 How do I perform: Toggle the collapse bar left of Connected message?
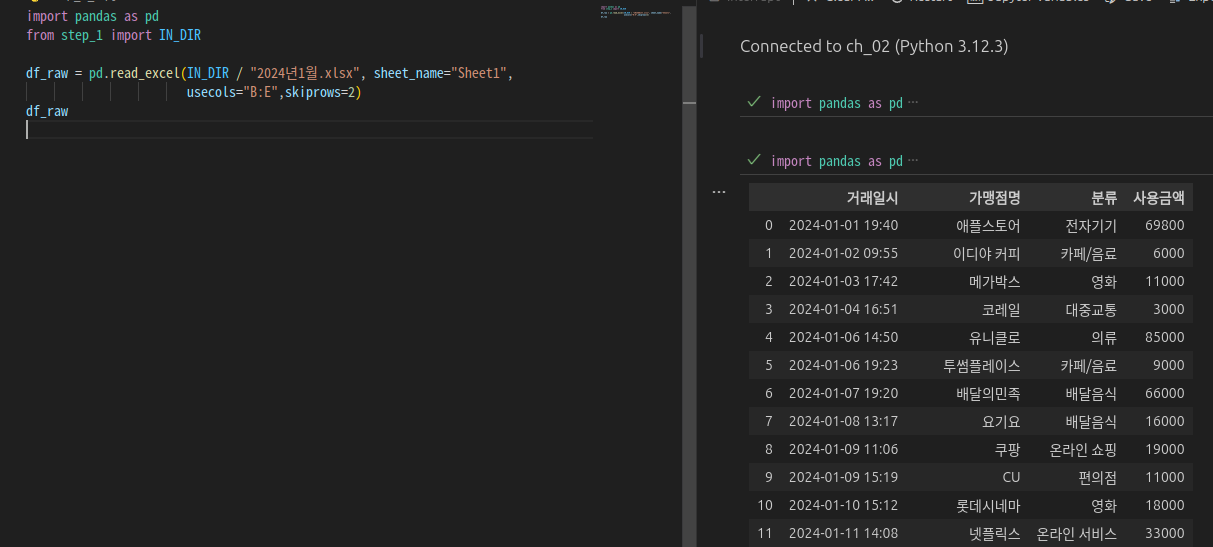pyautogui.click(x=702, y=46)
